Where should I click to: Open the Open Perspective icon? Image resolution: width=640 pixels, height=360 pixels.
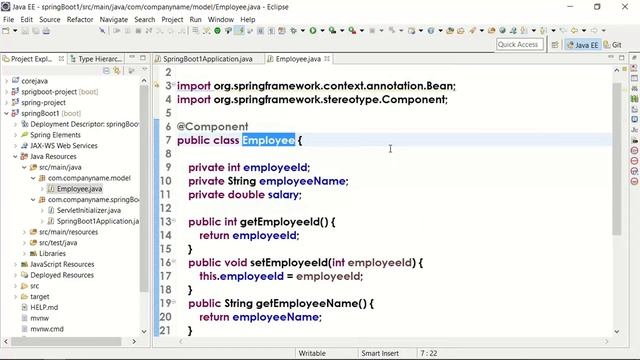pyautogui.click(x=555, y=45)
